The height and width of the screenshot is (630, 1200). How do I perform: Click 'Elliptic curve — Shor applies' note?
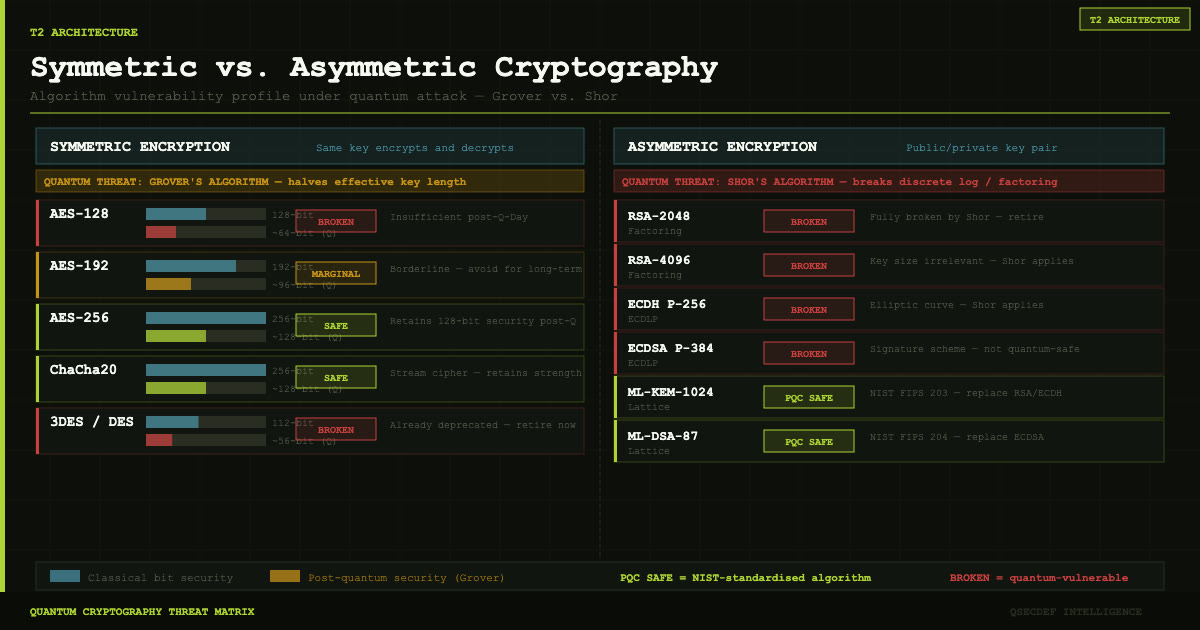957,305
